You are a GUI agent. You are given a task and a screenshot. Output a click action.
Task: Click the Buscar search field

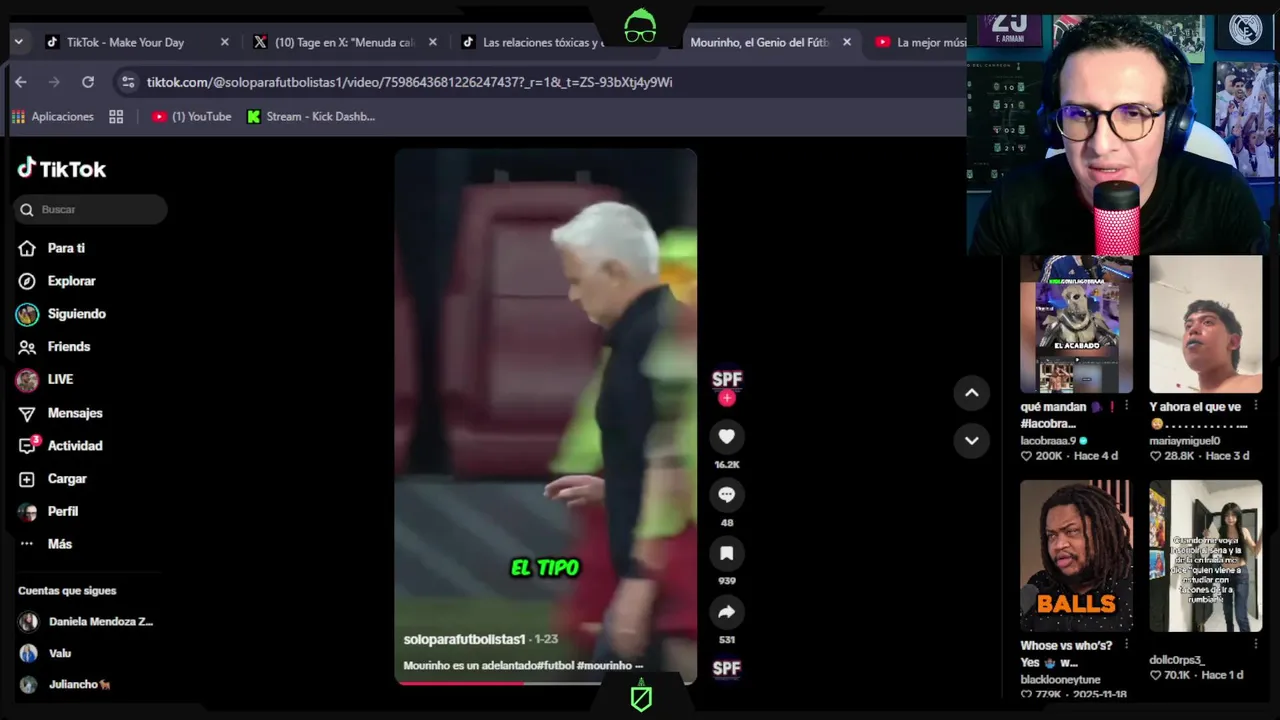coord(91,209)
